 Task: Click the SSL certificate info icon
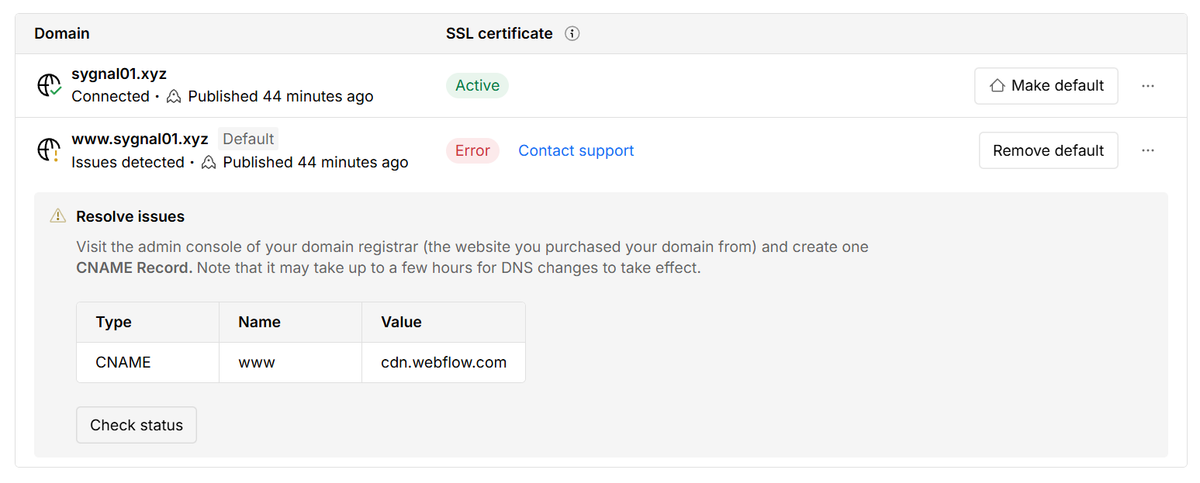pyautogui.click(x=572, y=34)
